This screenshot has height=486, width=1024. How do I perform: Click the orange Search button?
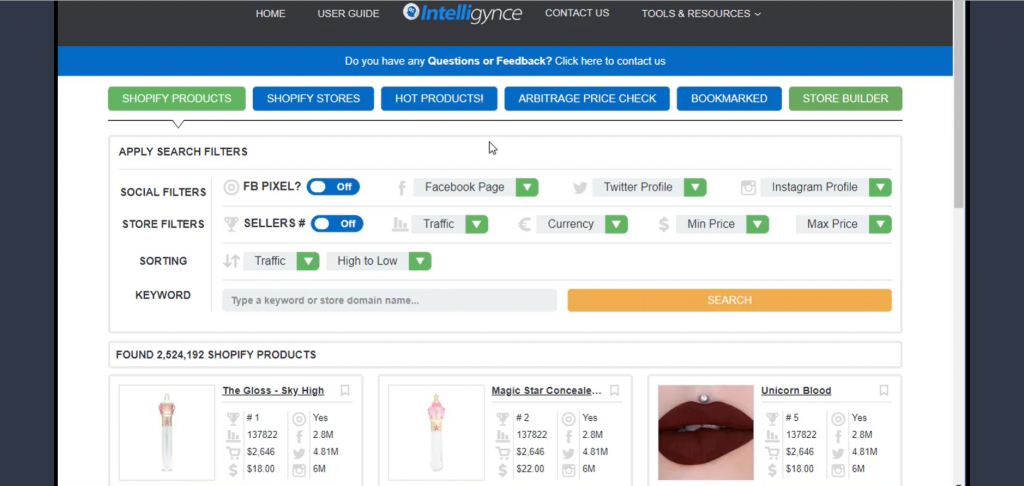[x=729, y=300]
